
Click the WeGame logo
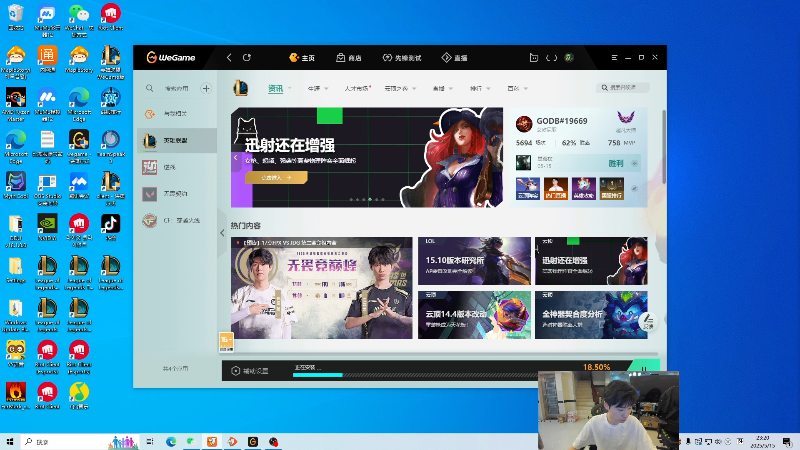(x=171, y=58)
